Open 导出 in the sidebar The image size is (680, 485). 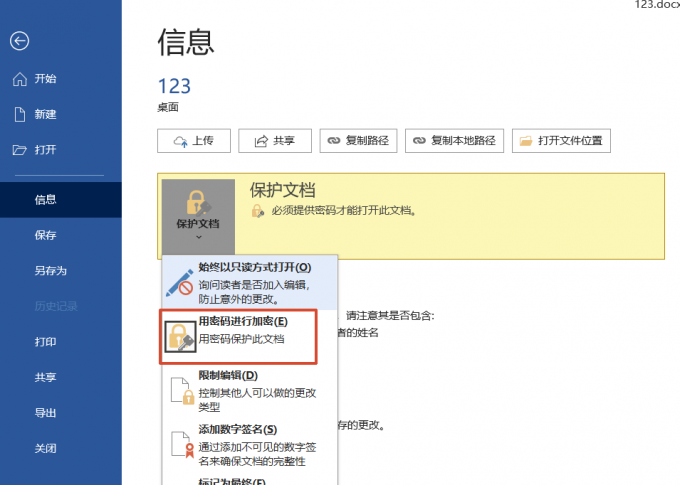61,413
